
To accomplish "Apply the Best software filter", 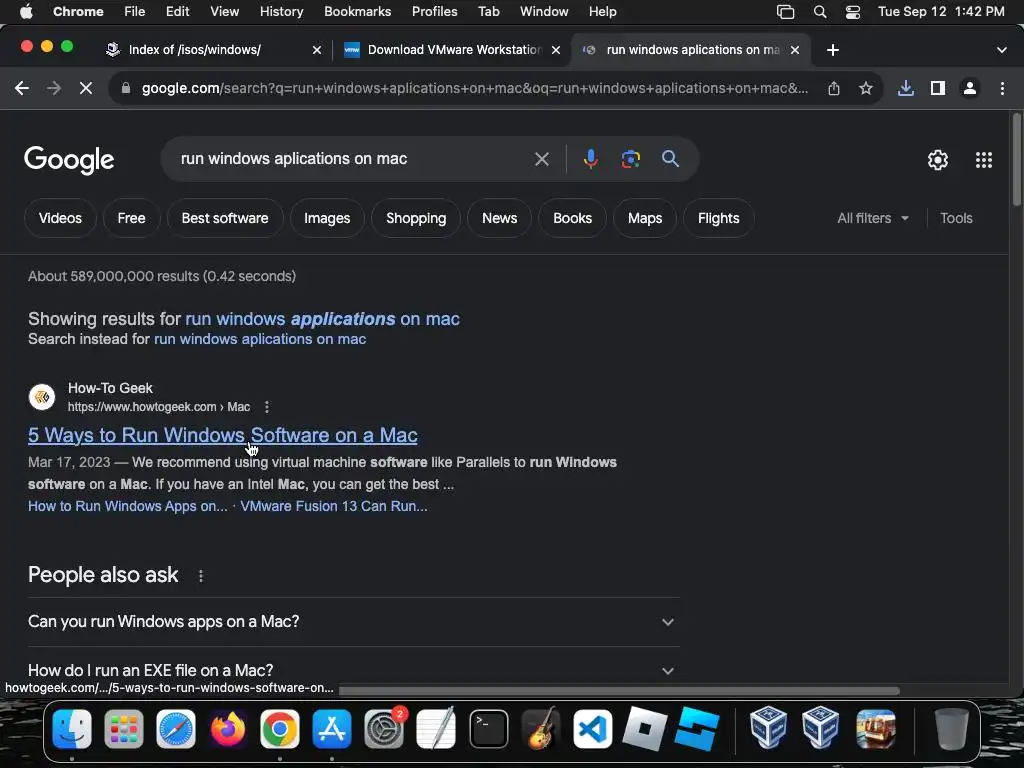I will click(x=225, y=218).
